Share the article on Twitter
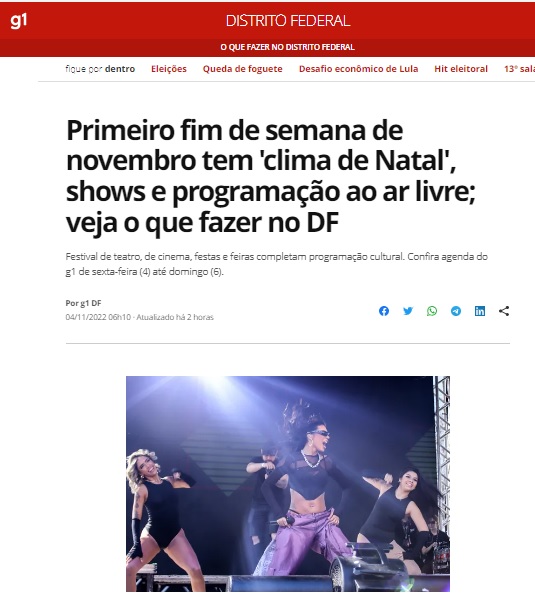Screen dimensions: 535x610 click(408, 311)
